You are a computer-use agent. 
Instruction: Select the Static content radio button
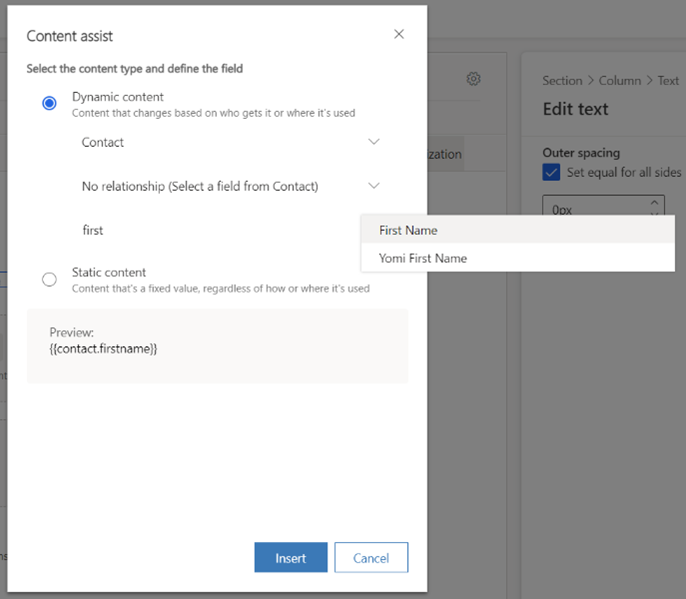coord(49,279)
